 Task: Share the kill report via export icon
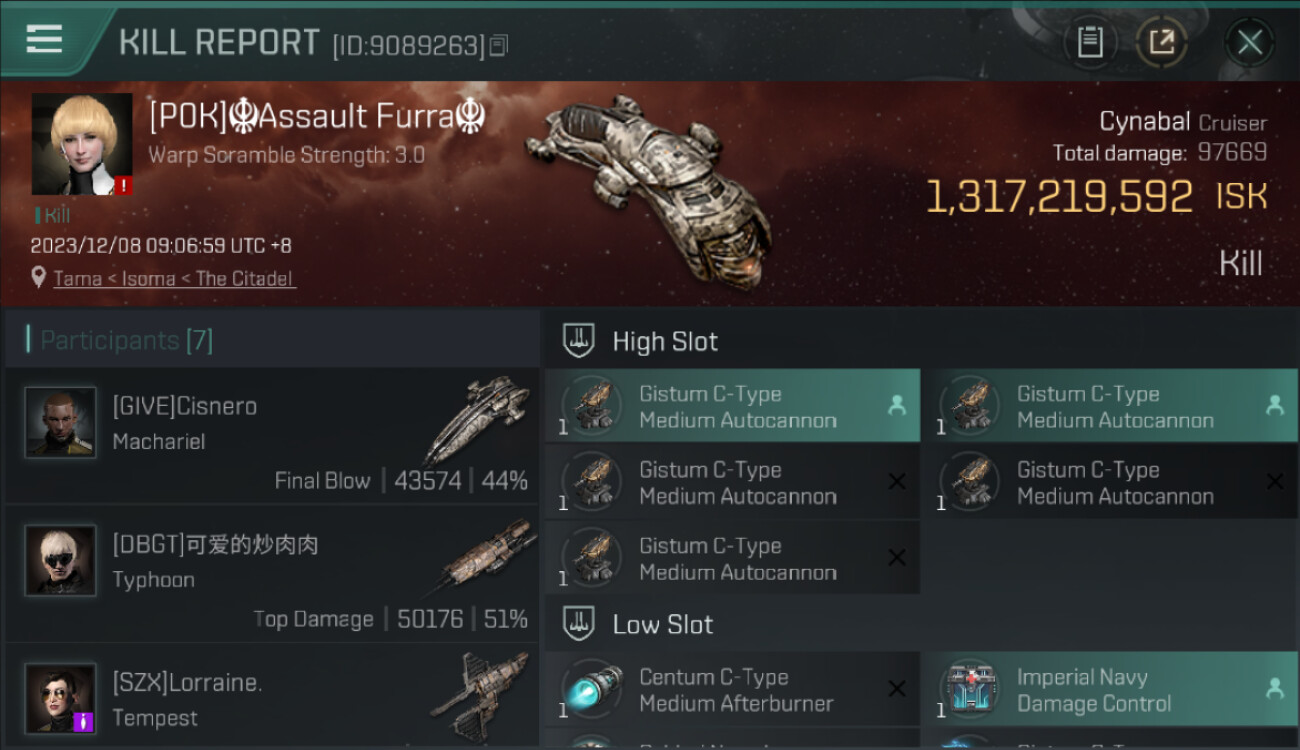pos(1161,42)
